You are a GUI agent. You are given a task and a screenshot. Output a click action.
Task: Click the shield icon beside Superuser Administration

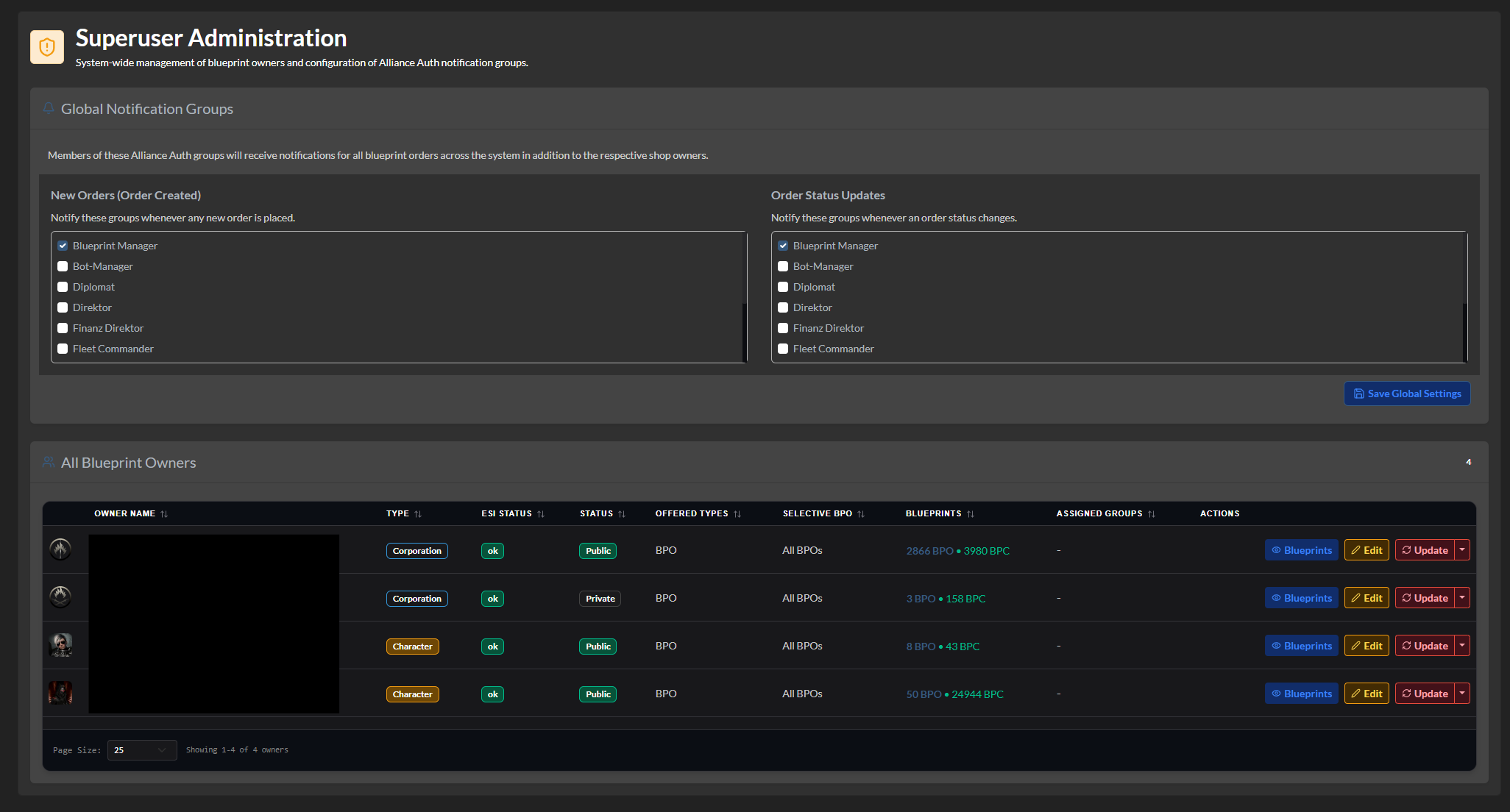click(x=47, y=47)
